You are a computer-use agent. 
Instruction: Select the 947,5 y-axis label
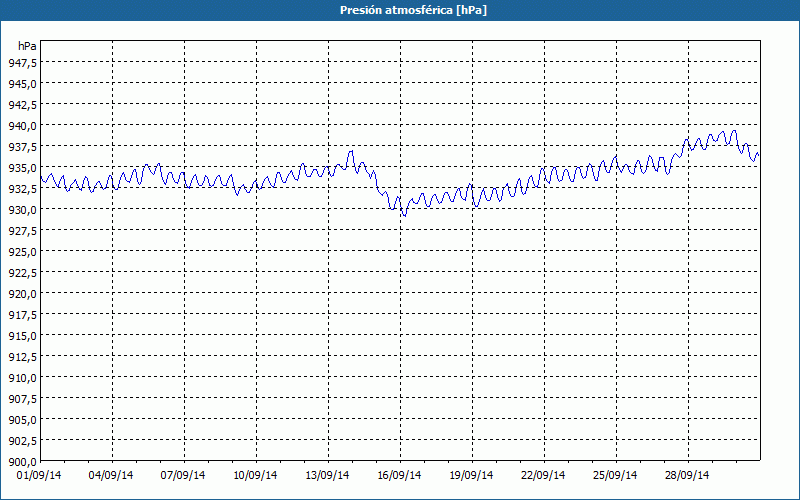pyautogui.click(x=22, y=62)
